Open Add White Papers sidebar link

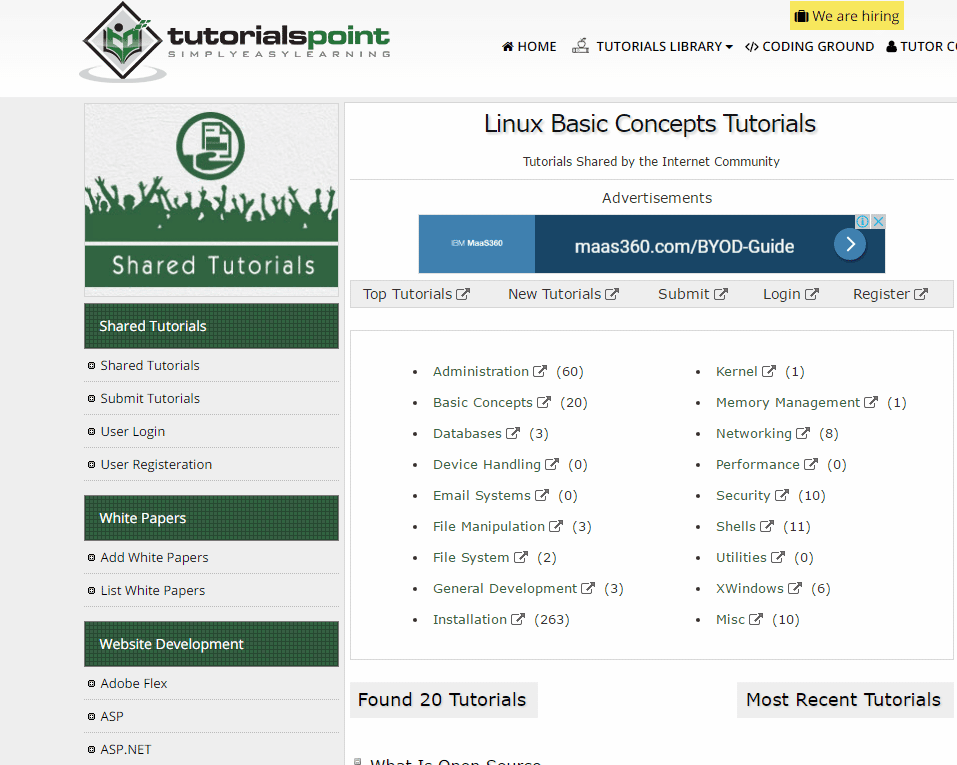click(x=154, y=557)
